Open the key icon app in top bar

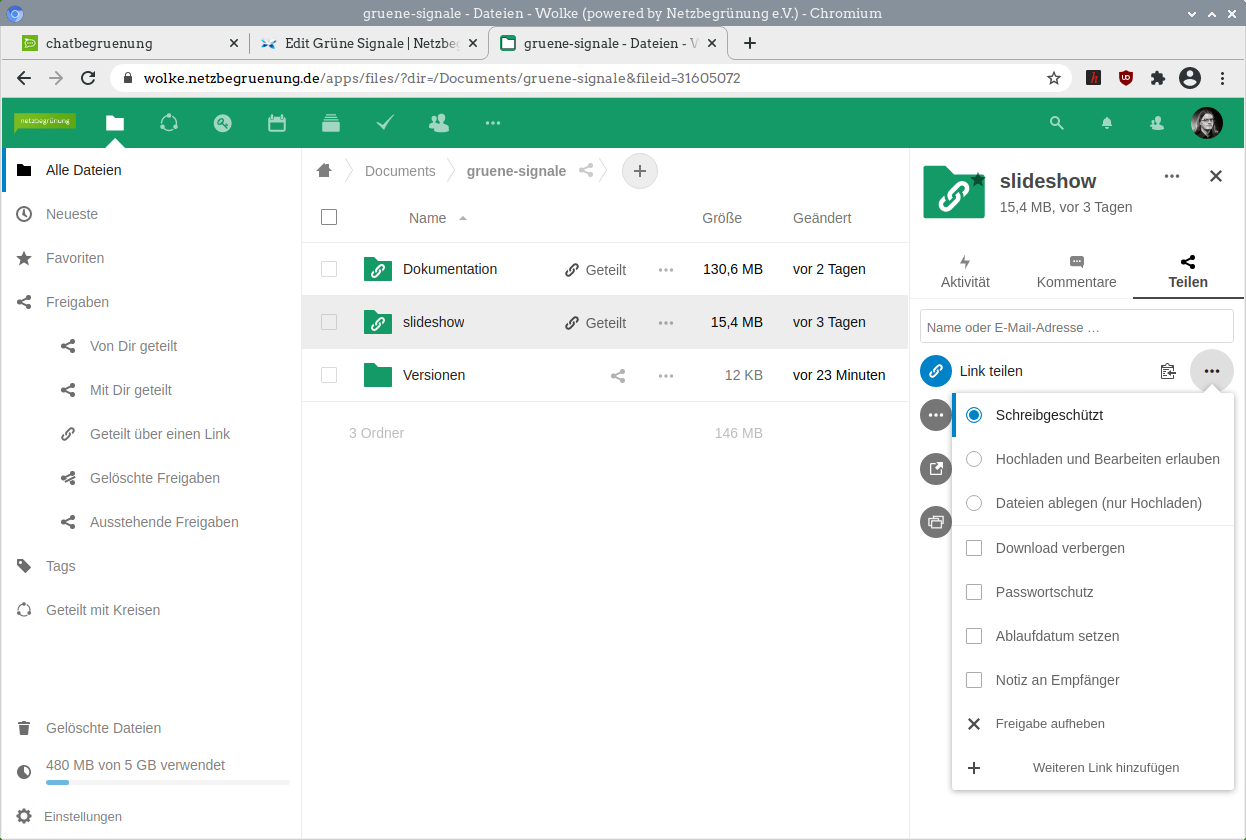pyautogui.click(x=223, y=123)
